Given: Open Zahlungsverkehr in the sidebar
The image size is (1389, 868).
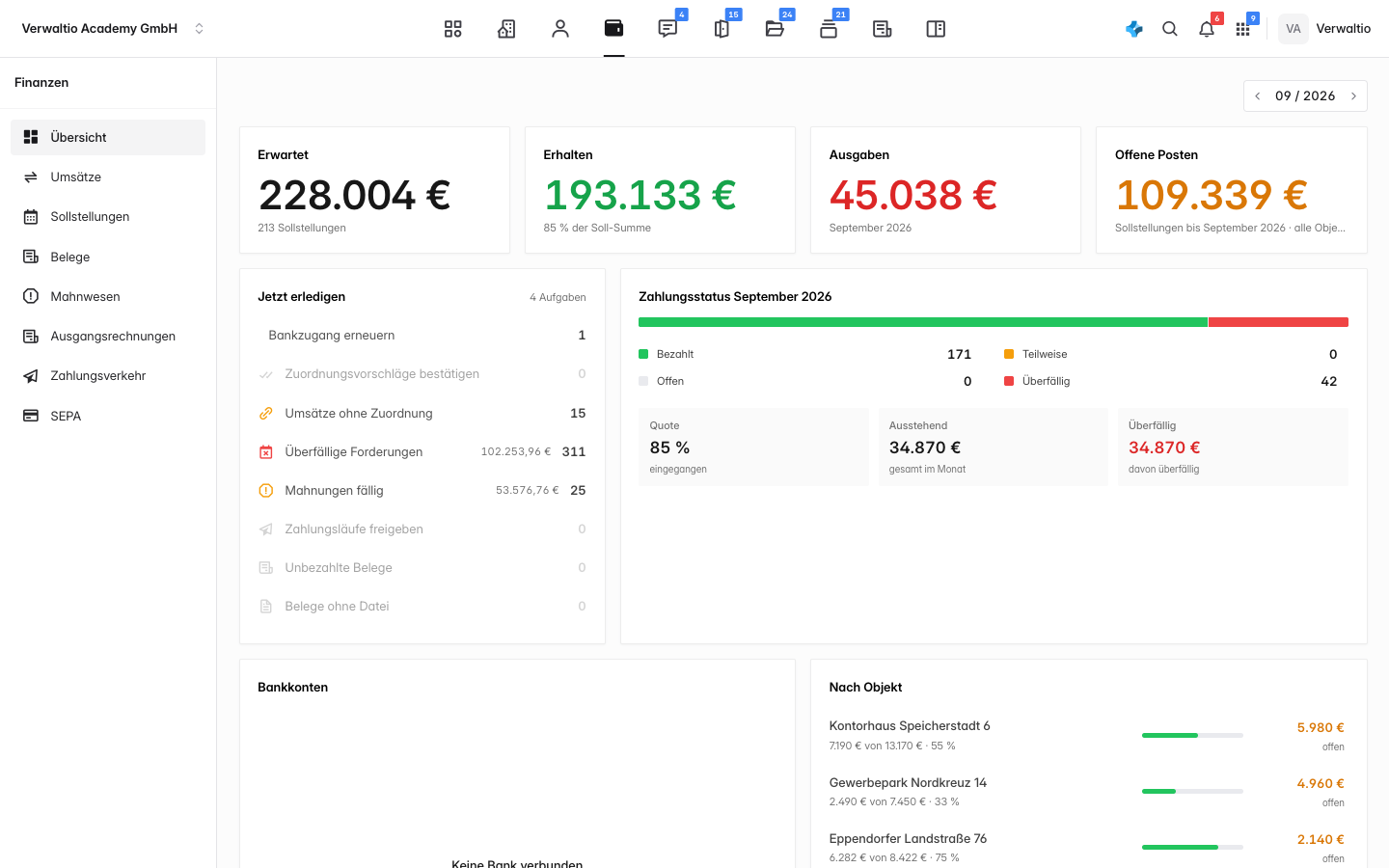Looking at the screenshot, I should [x=108, y=376].
